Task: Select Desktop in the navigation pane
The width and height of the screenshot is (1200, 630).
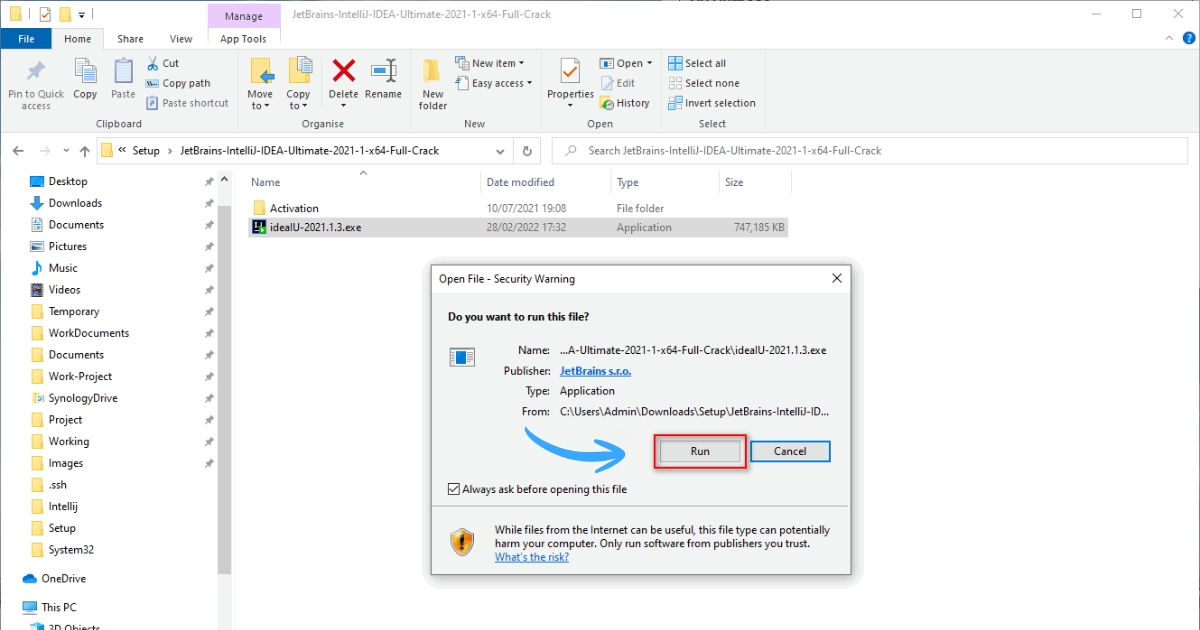Action: click(68, 181)
